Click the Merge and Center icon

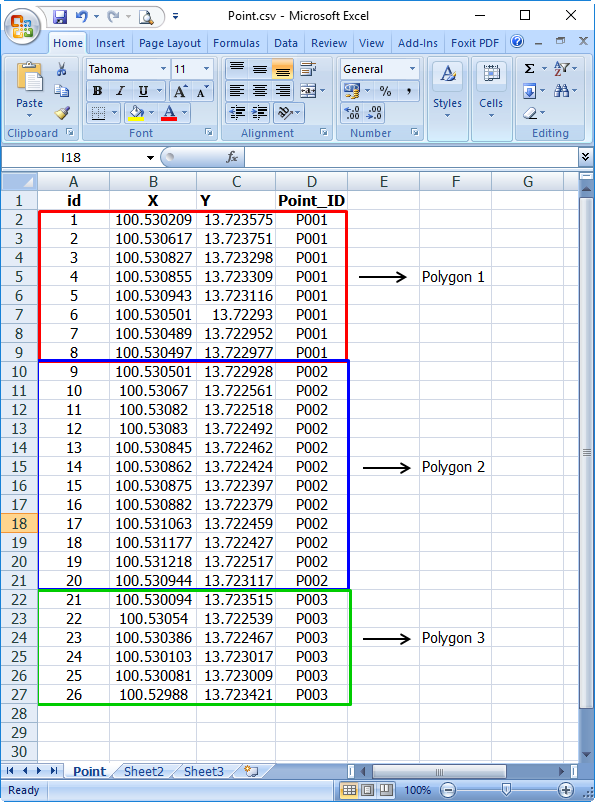click(x=308, y=91)
